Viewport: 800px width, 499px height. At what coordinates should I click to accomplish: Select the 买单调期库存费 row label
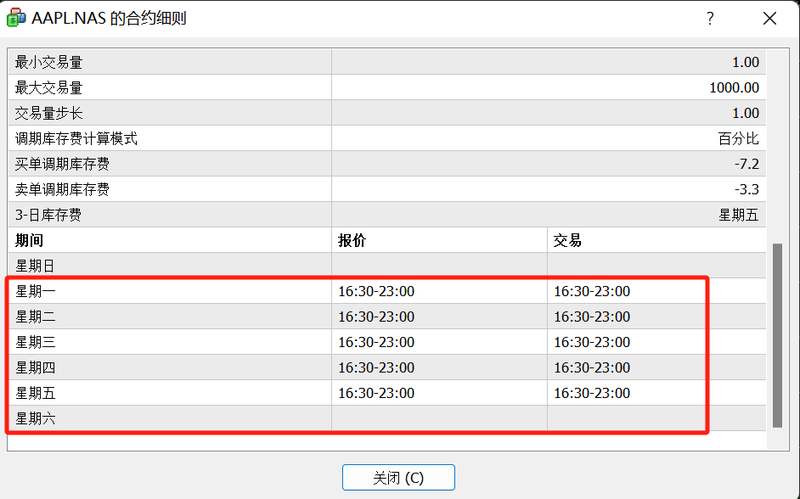pyautogui.click(x=62, y=164)
